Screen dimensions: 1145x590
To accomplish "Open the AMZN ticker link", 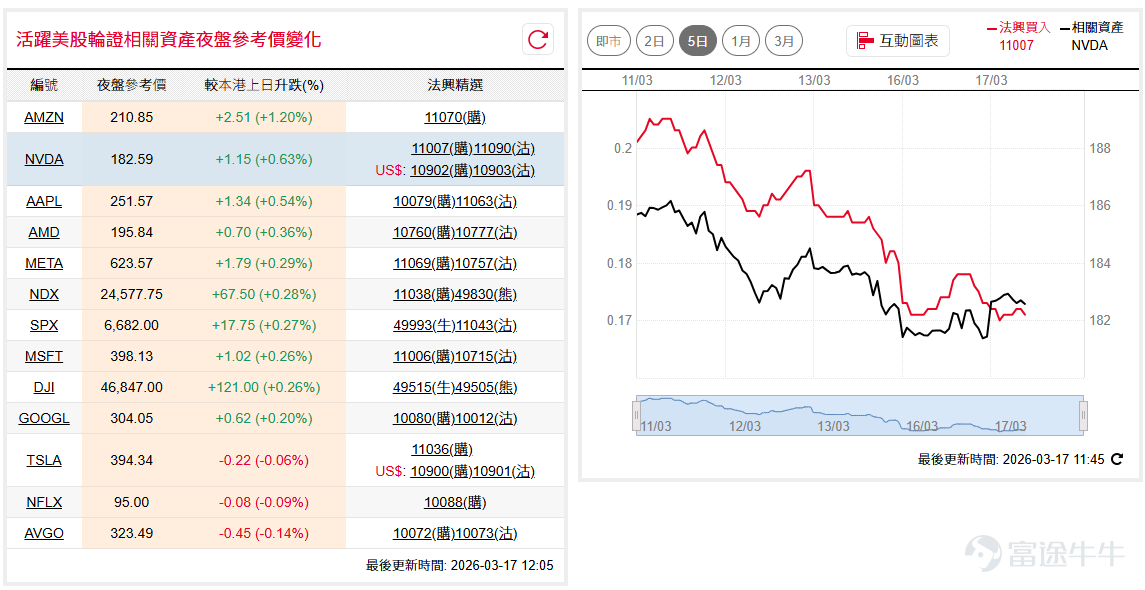I will [44, 117].
